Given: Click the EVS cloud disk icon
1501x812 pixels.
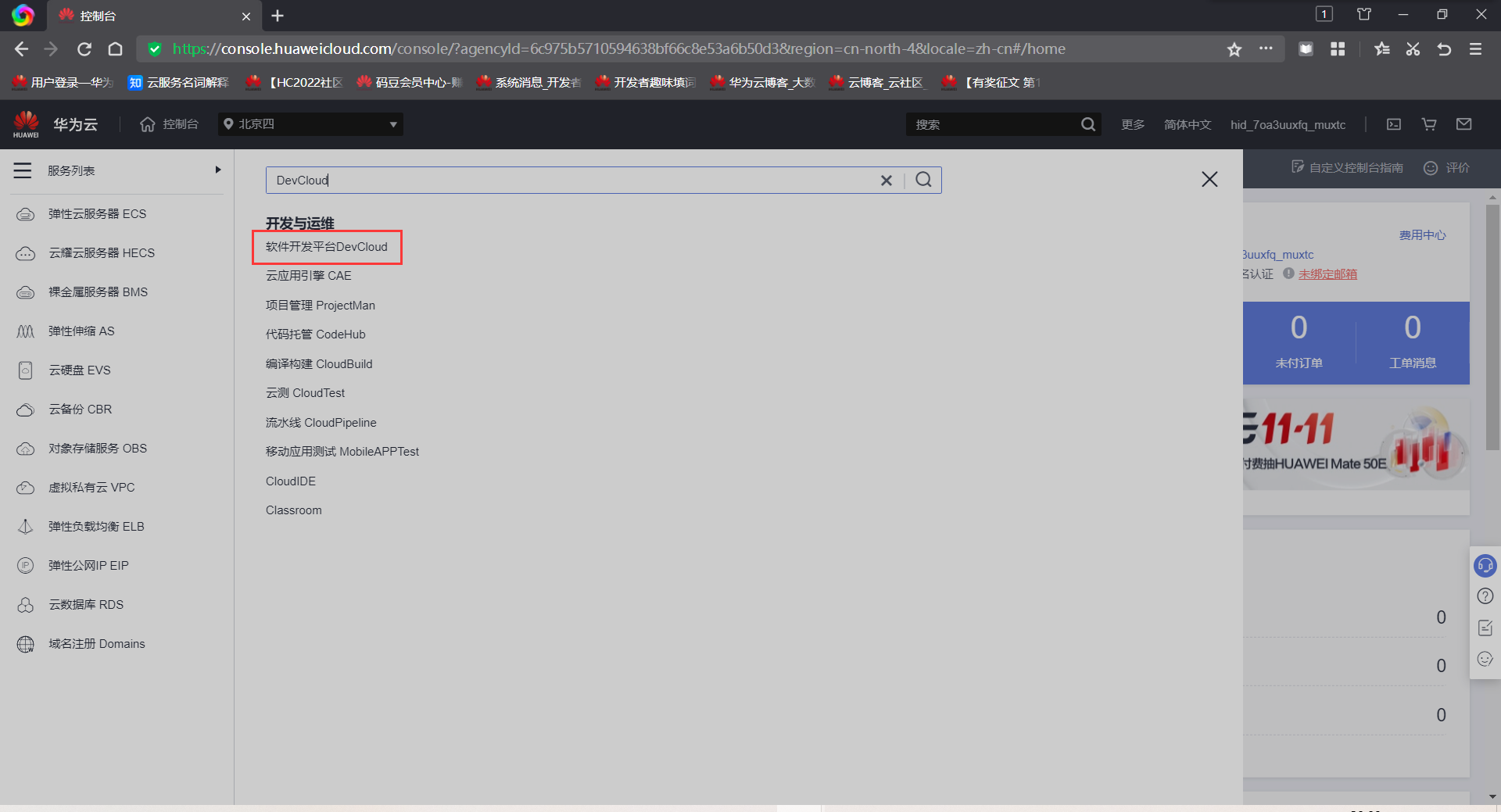Looking at the screenshot, I should [26, 370].
